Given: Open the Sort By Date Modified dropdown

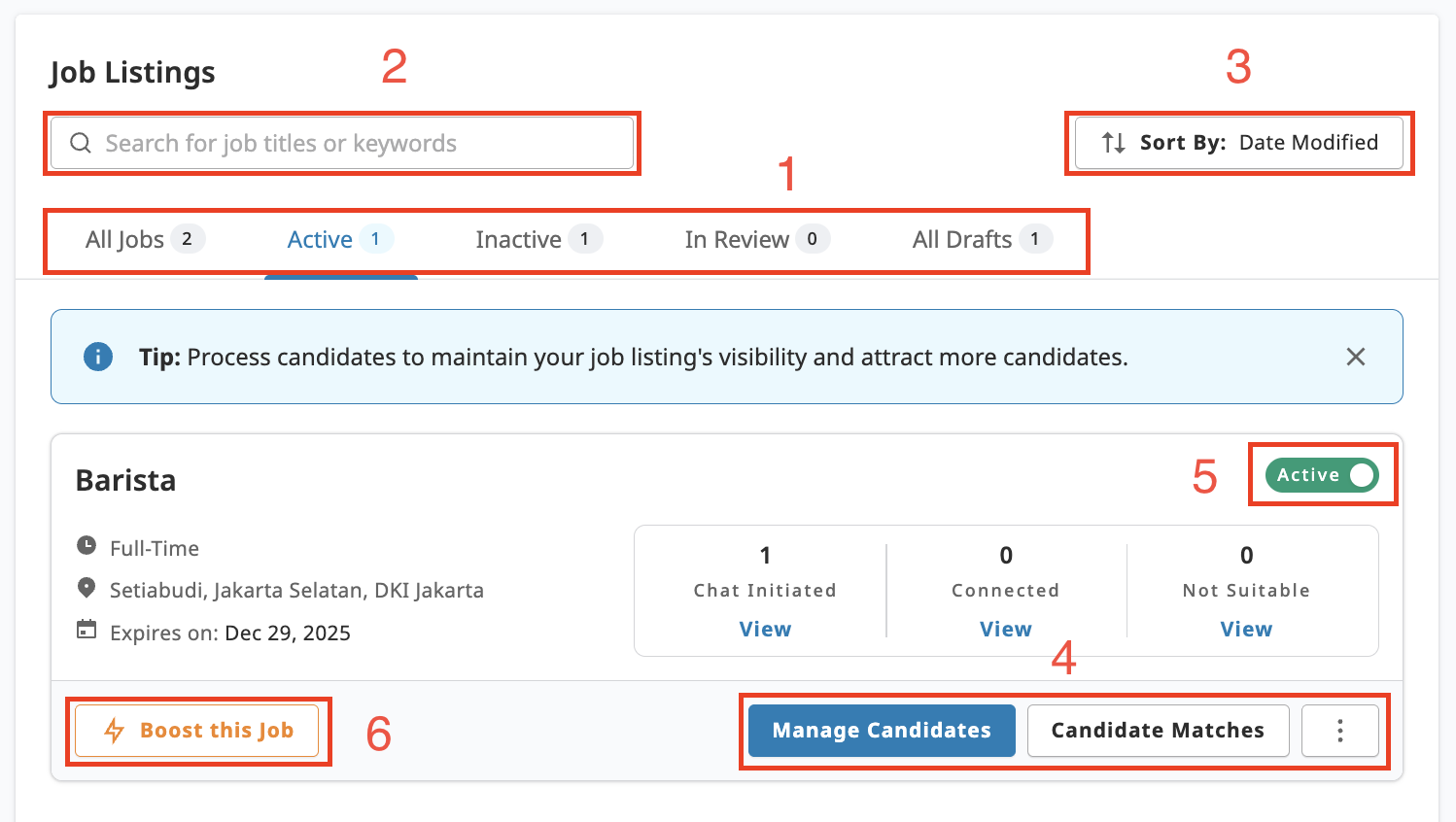Looking at the screenshot, I should tap(1239, 142).
